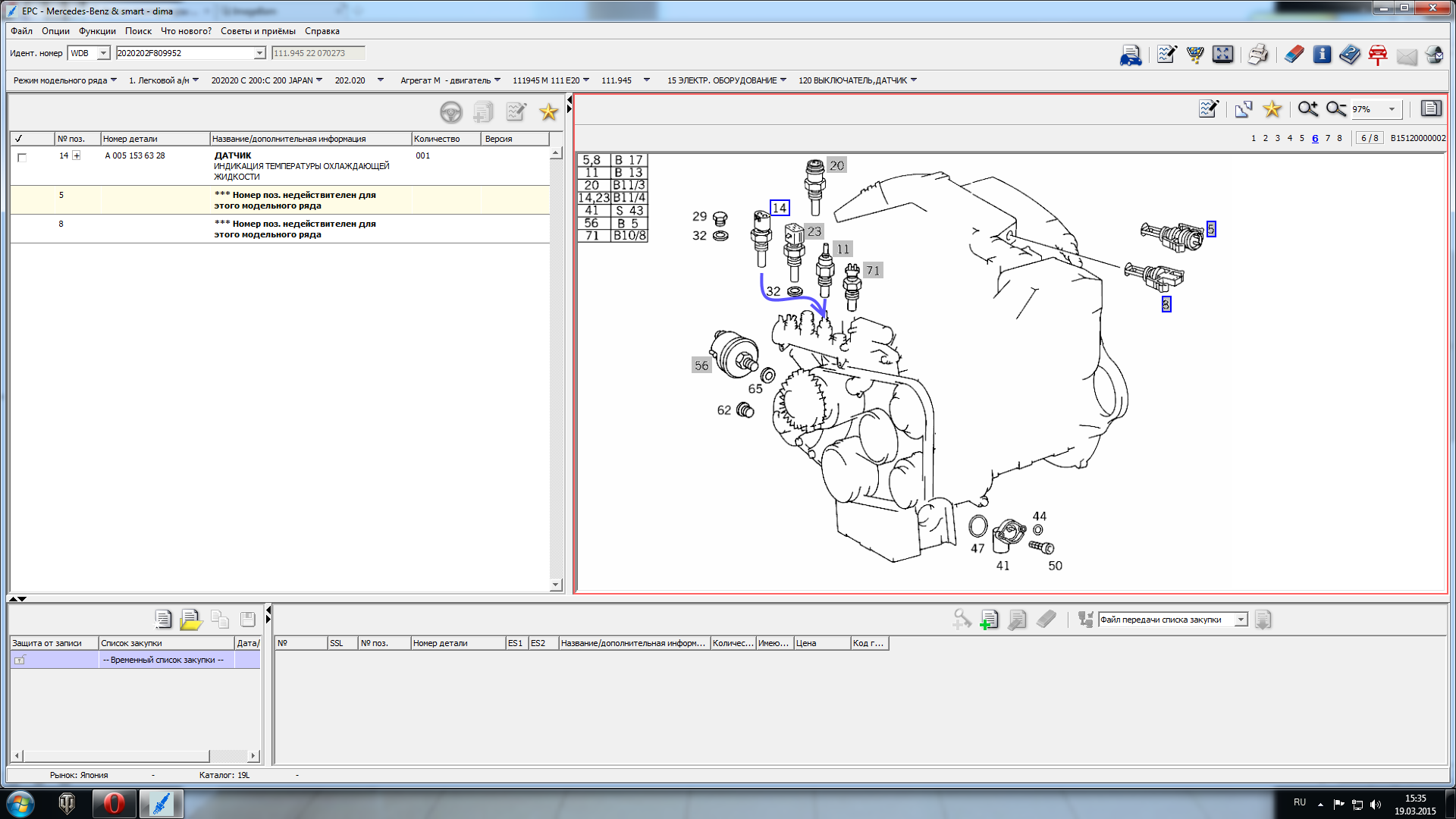The height and width of the screenshot is (819, 1456).
Task: Click the red car icon in the top toolbar
Action: (1378, 55)
